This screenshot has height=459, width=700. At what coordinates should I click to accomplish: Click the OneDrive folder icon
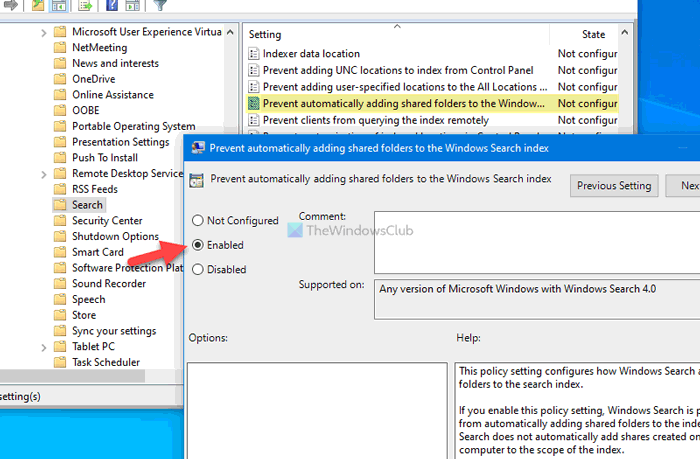click(x=60, y=79)
